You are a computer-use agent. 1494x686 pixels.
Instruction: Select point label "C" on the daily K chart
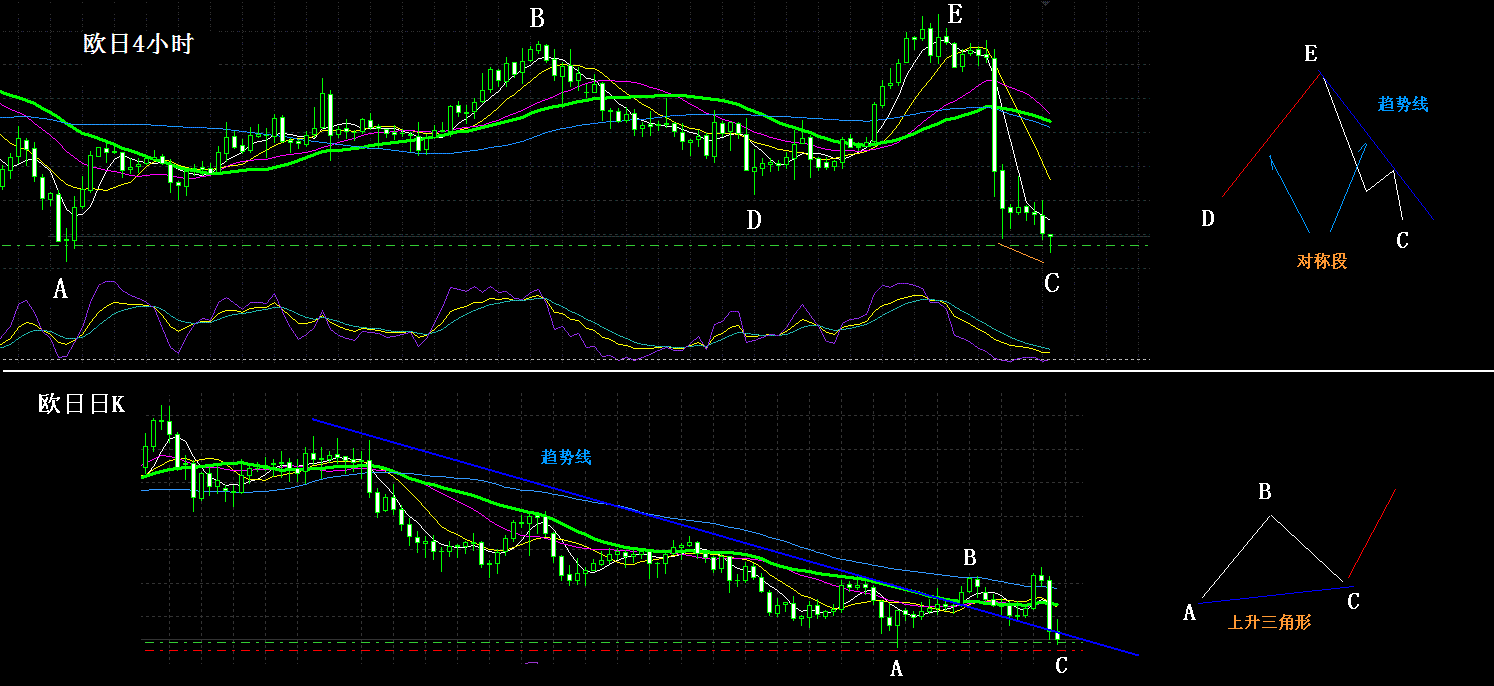[x=1061, y=666]
